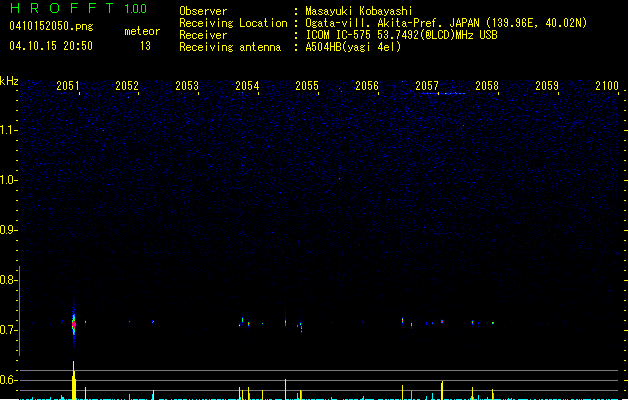Click antenna value A504HB(yagi 4el)
Viewport: 629px width, 400px height.
click(353, 47)
